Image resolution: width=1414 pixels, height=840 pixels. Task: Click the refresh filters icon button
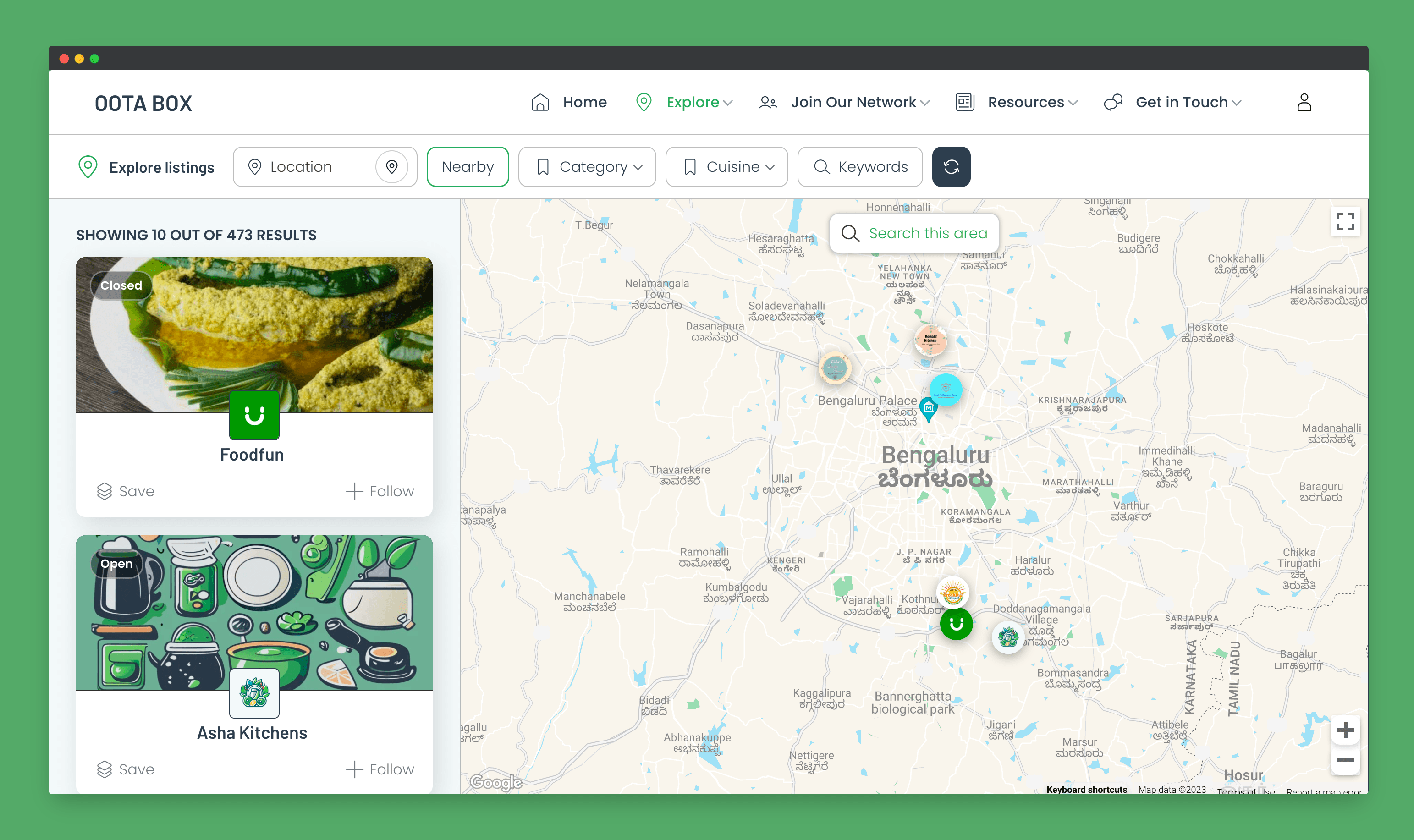(x=951, y=167)
